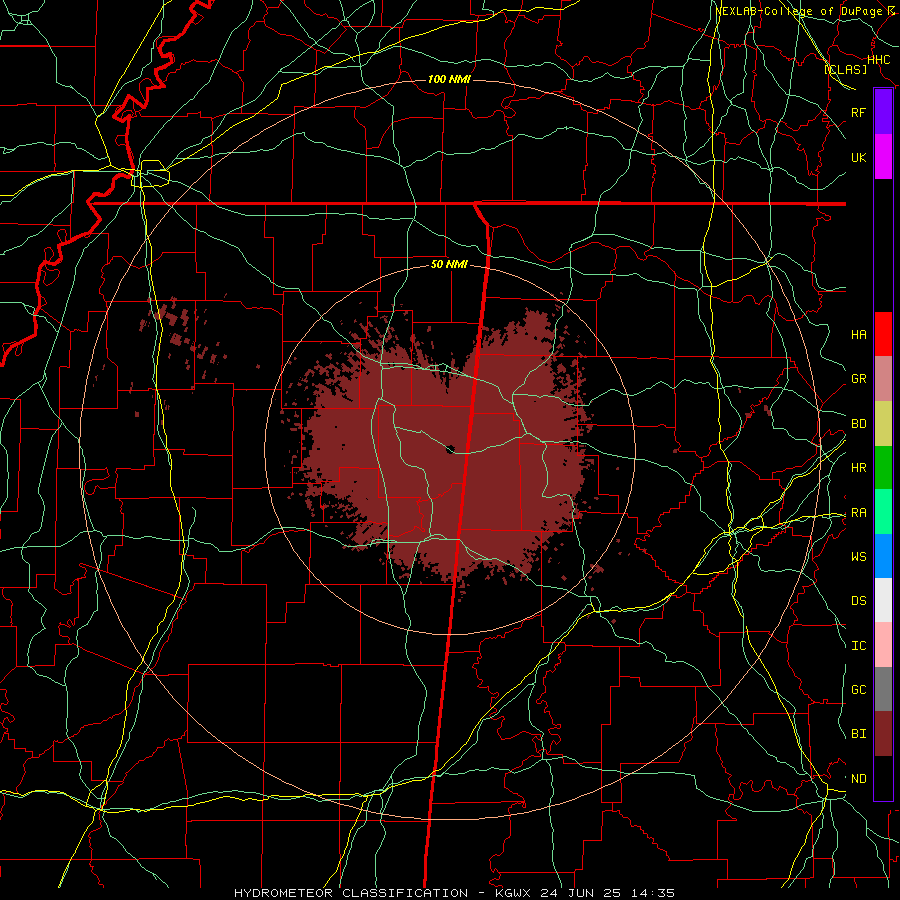Click the red HA color swatch

883,334
